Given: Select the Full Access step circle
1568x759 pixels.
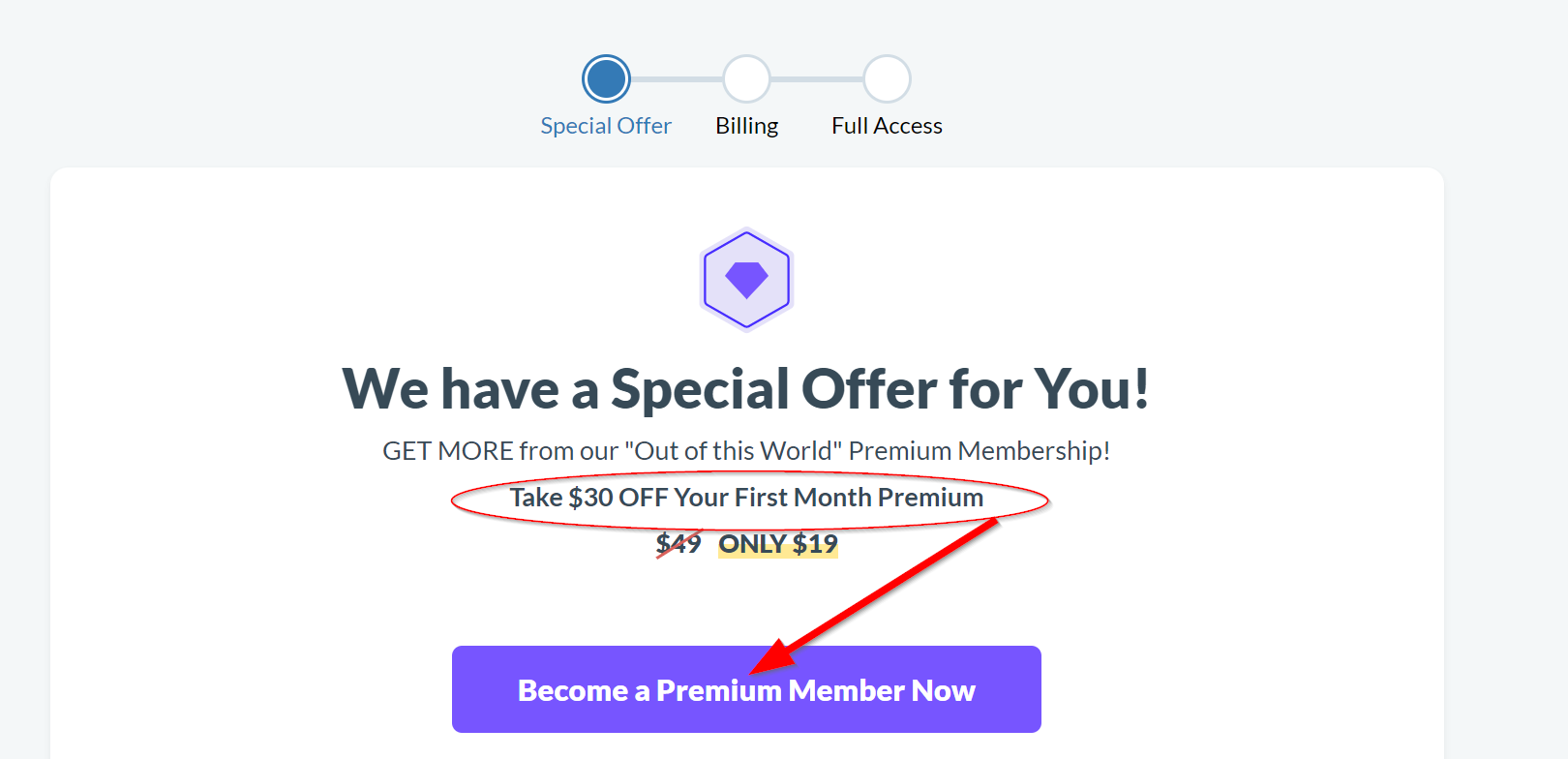Looking at the screenshot, I should [887, 79].
